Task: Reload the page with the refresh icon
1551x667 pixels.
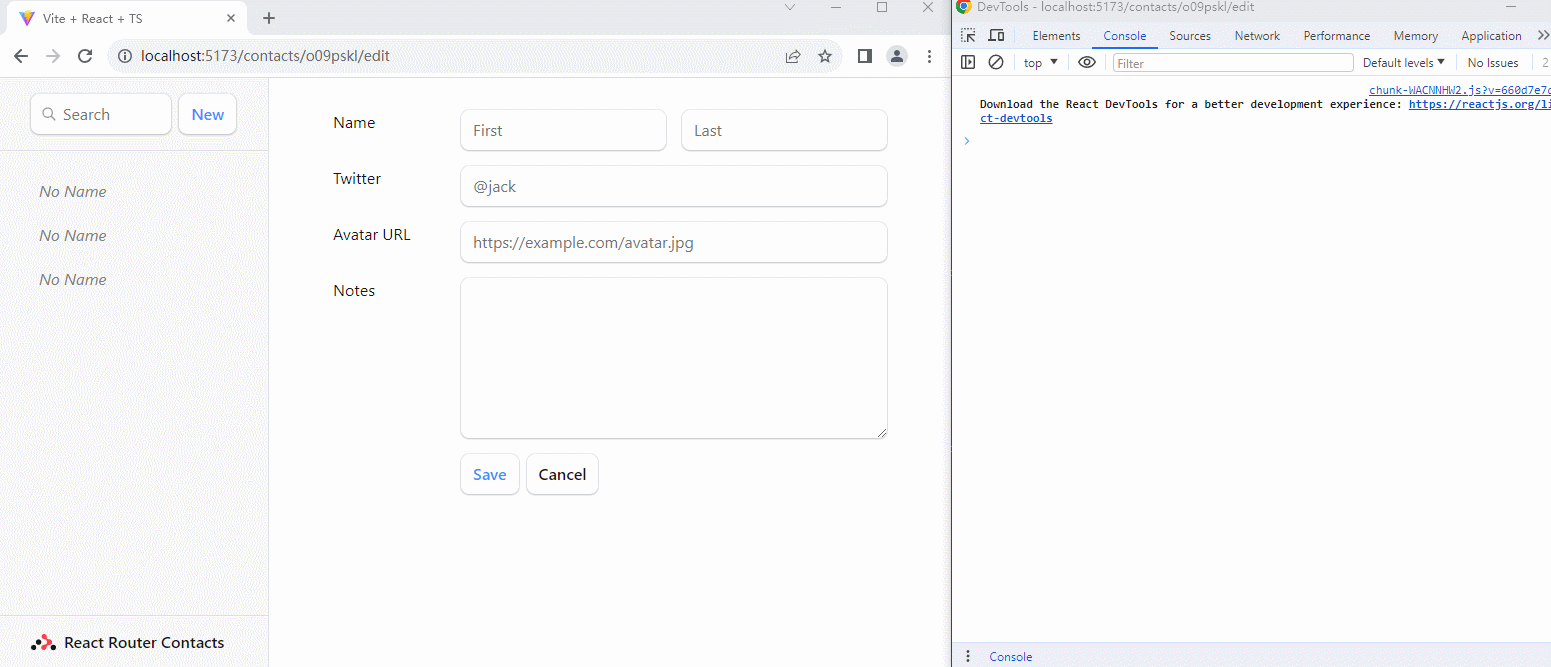Action: click(x=85, y=56)
